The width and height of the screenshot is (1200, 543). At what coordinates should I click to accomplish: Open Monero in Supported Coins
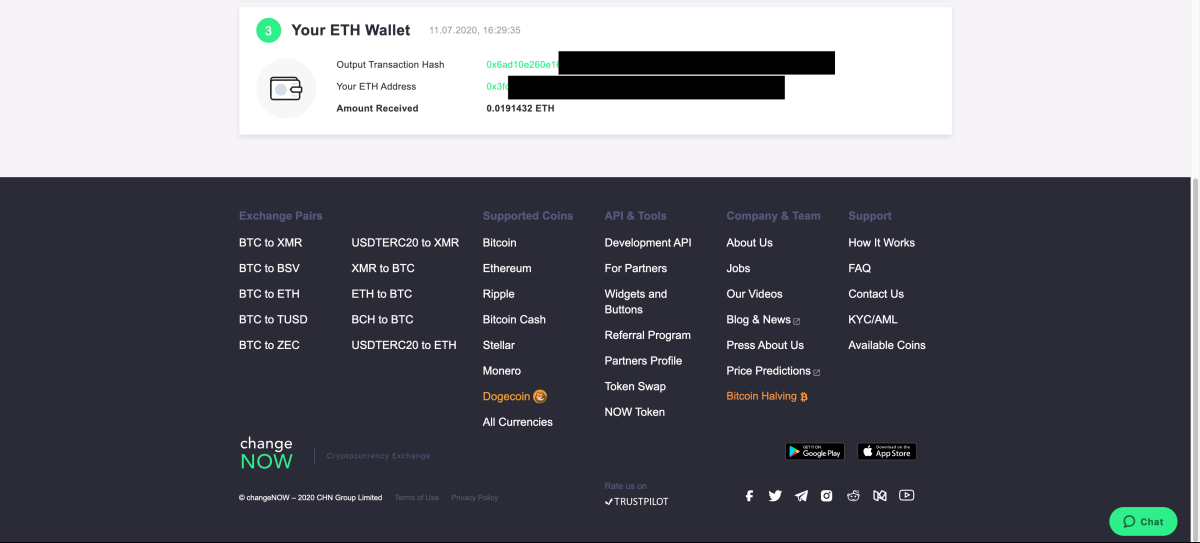(x=502, y=371)
